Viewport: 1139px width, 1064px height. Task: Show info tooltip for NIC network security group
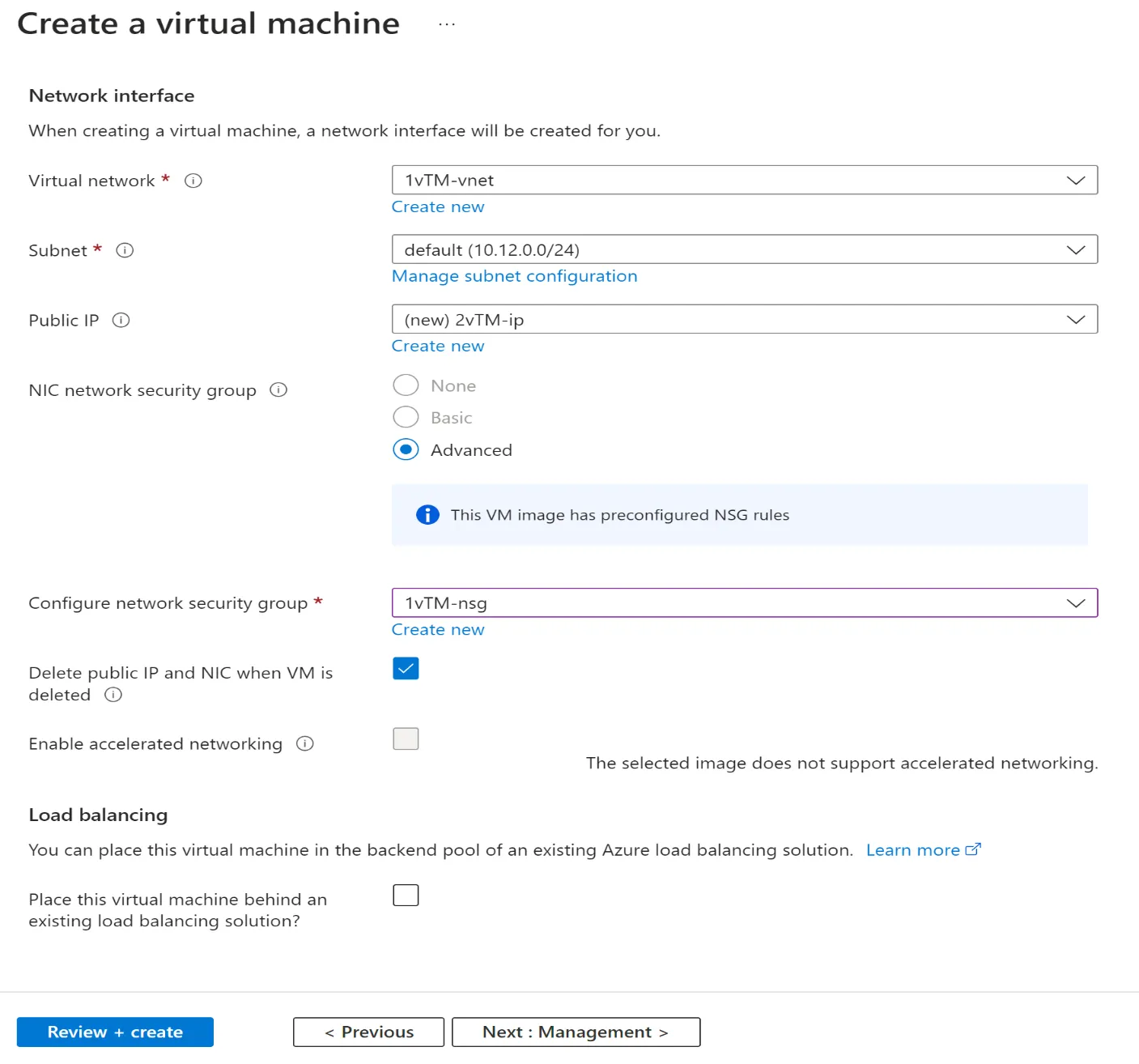(278, 389)
